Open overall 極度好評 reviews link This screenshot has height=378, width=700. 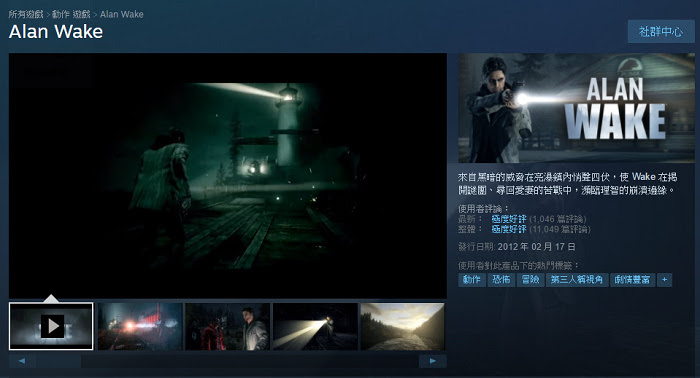[x=509, y=229]
